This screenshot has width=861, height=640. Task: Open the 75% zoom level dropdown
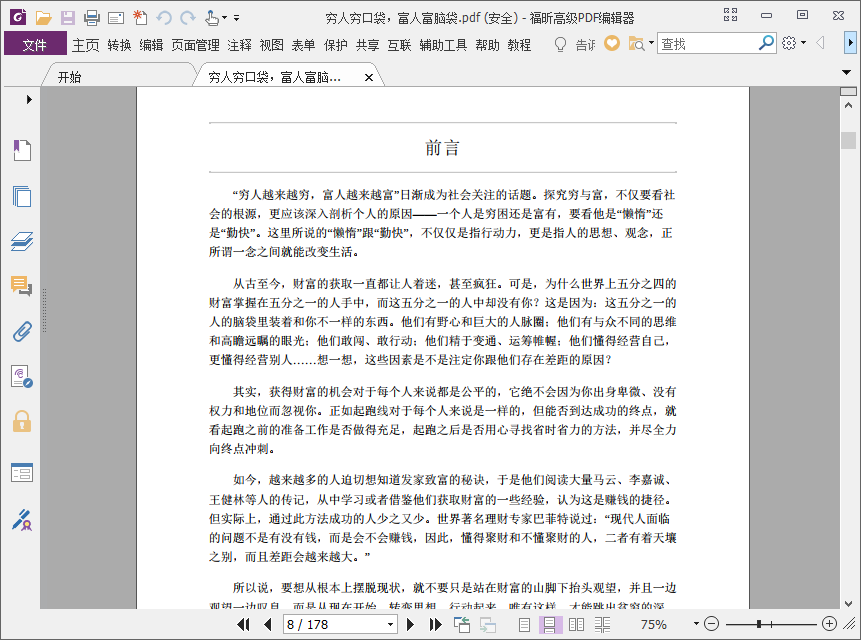click(x=696, y=624)
